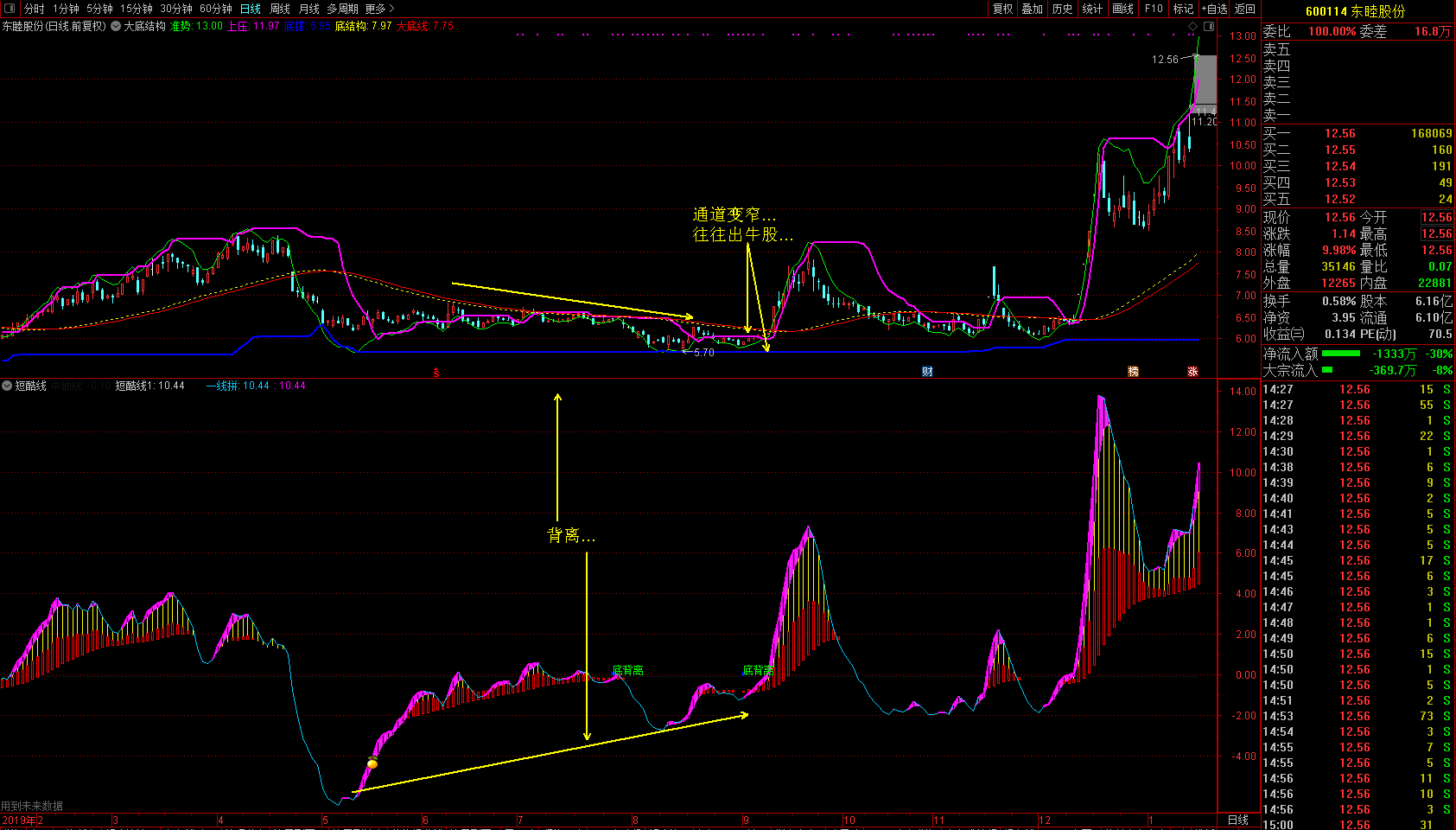Image resolution: width=1456 pixels, height=830 pixels.
Task: Select the 1分钟 period
Action: (66, 9)
